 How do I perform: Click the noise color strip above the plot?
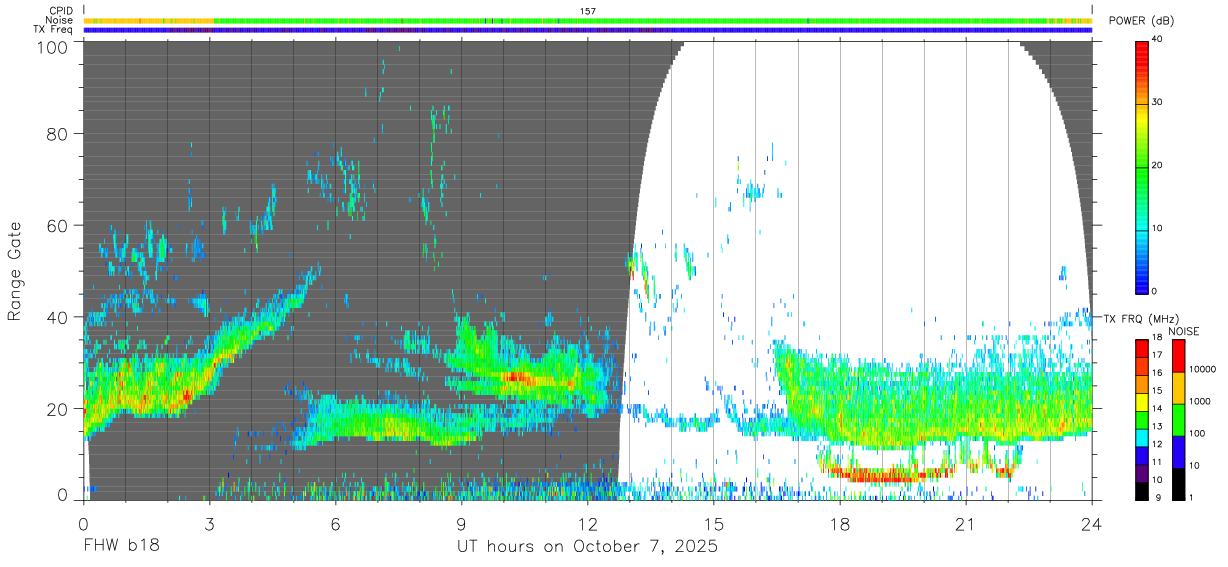(x=588, y=20)
